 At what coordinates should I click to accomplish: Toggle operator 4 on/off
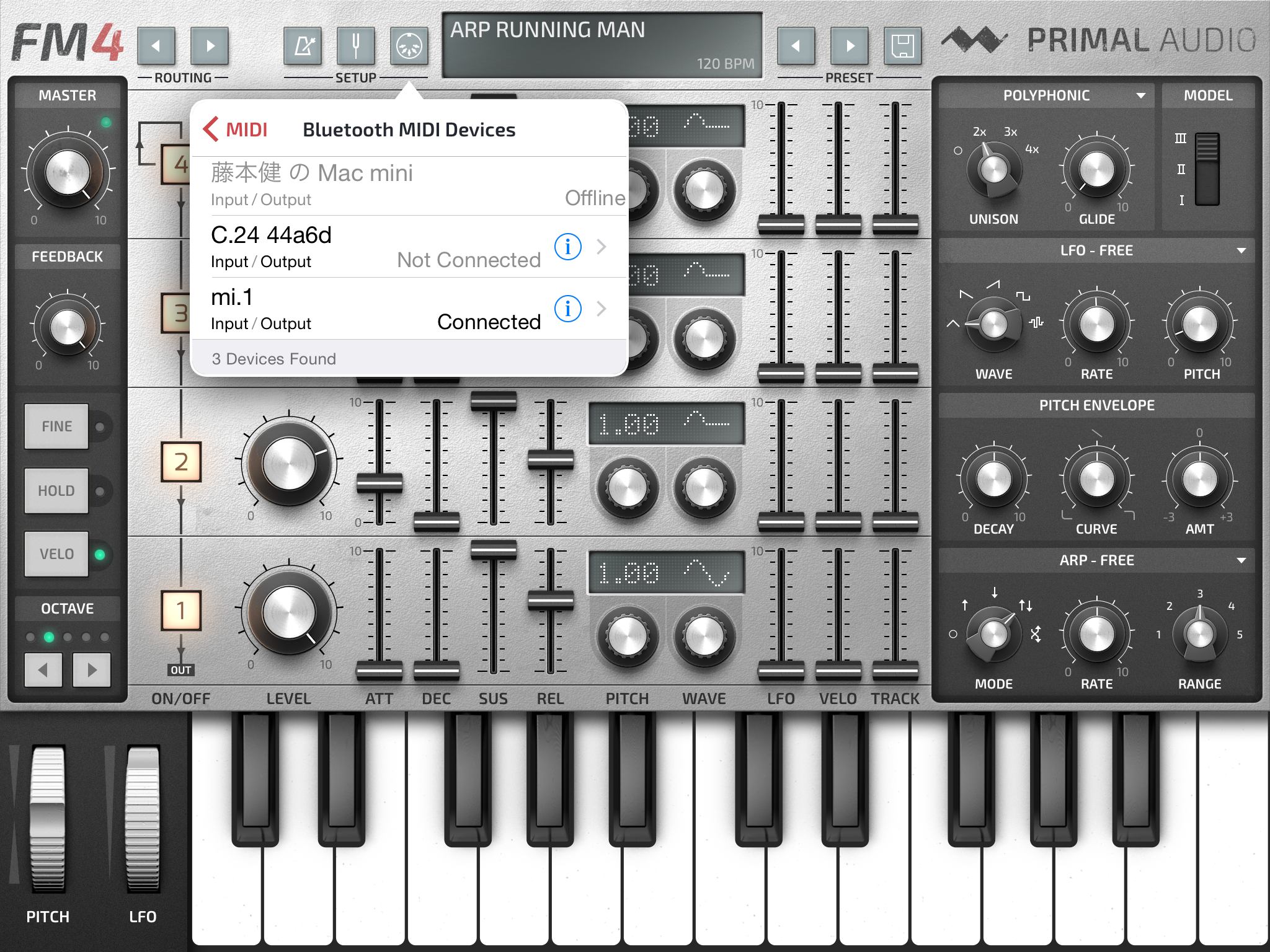(176, 164)
